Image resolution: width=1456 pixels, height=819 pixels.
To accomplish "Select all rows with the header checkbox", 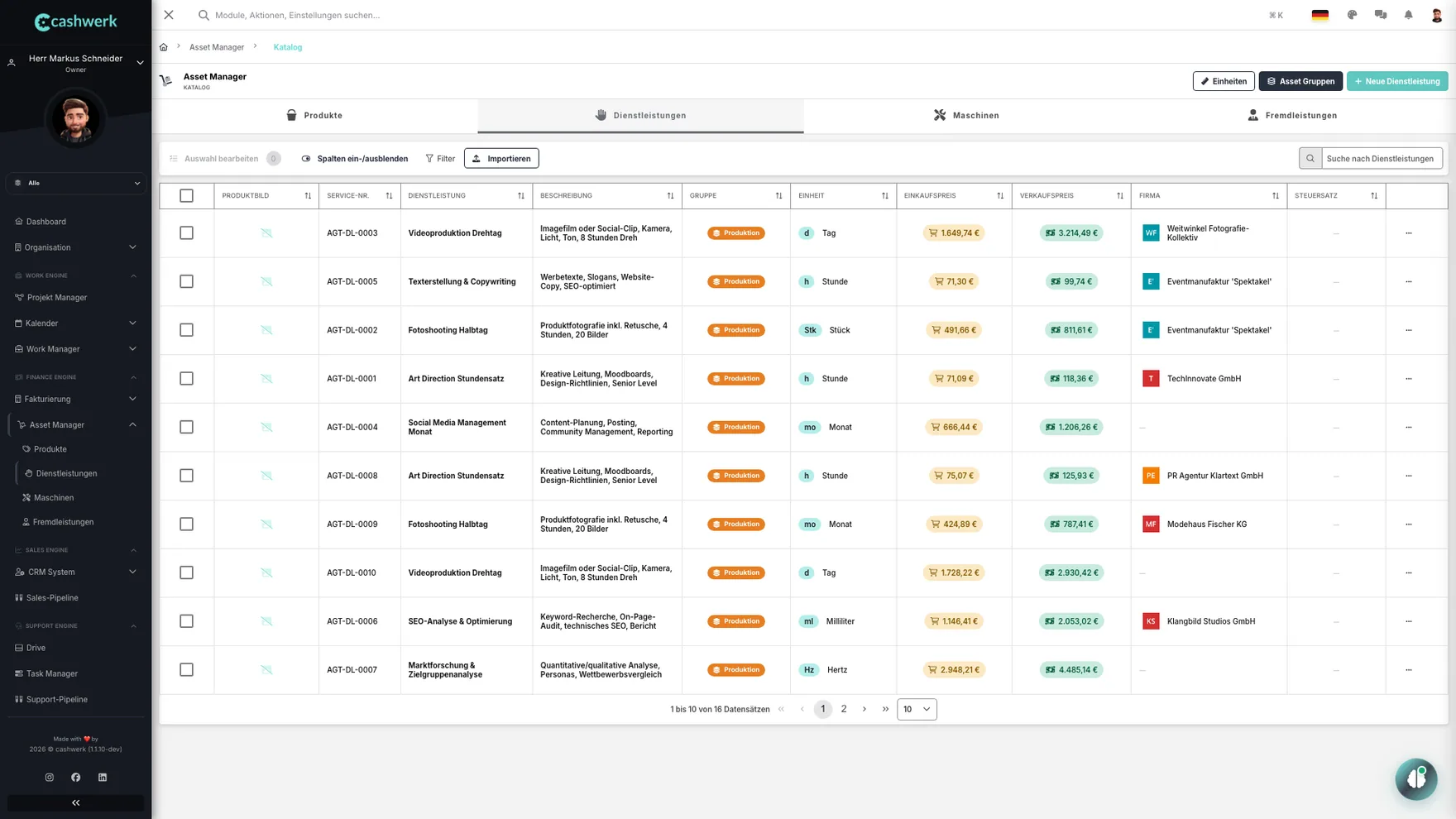I will pos(187,196).
